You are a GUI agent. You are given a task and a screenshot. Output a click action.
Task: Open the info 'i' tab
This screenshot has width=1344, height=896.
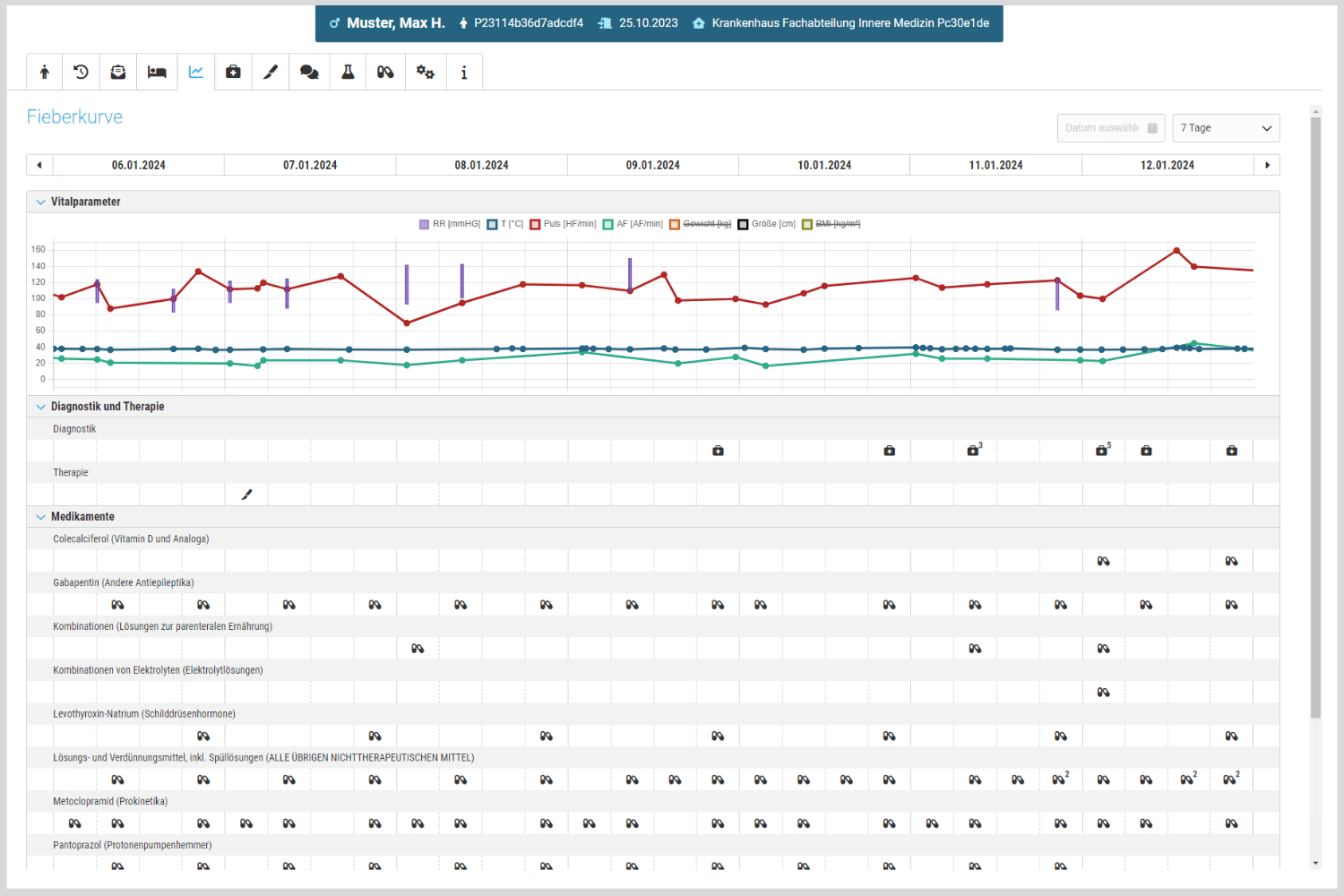tap(463, 73)
